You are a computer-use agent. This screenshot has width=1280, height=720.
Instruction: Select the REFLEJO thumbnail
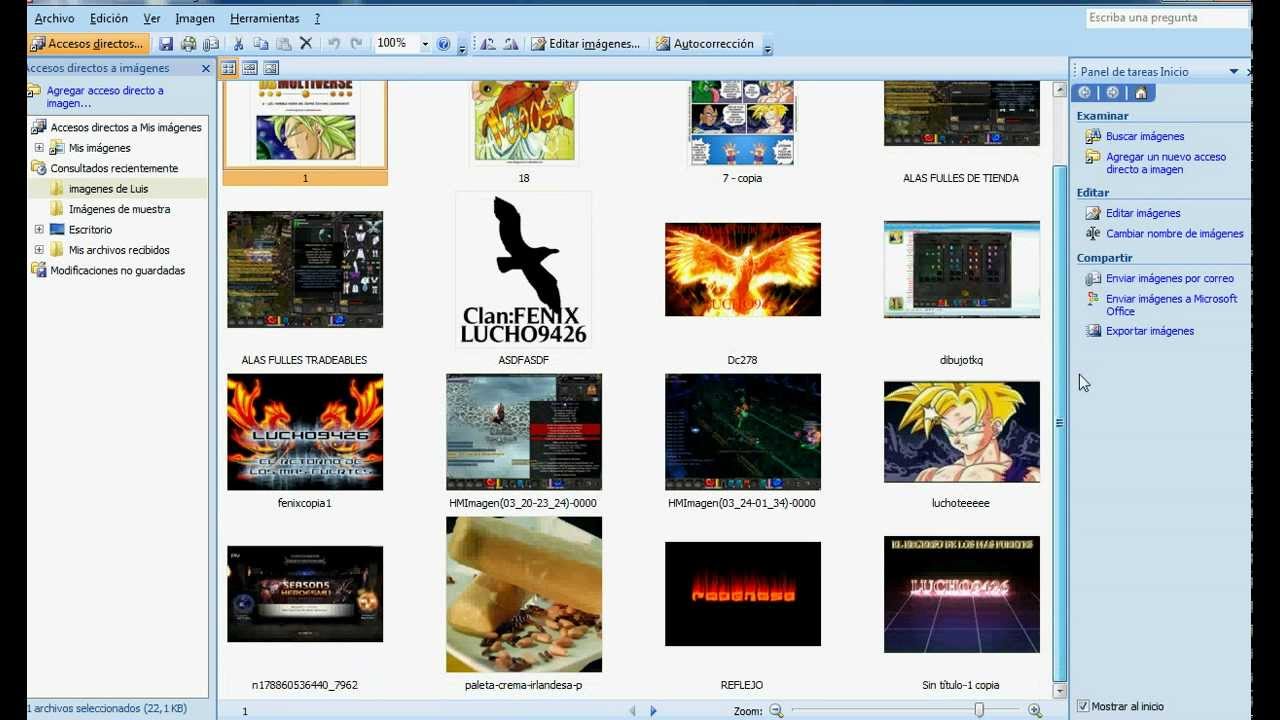pos(743,594)
